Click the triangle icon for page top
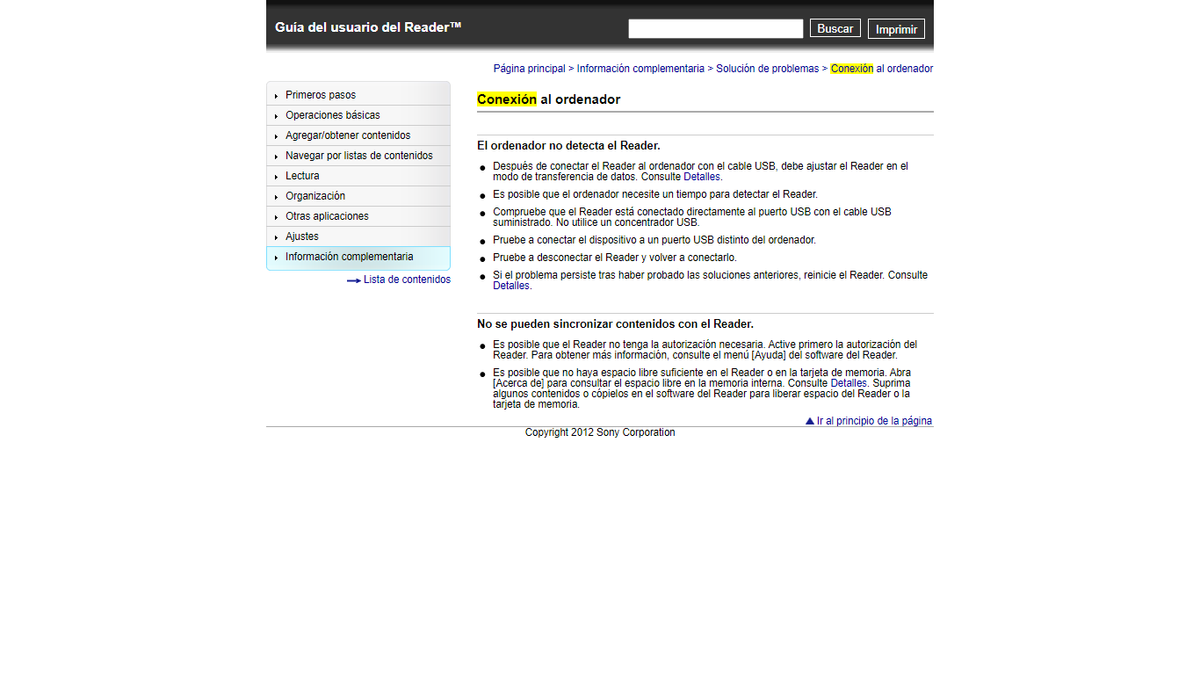Image resolution: width=1200 pixels, height=675 pixels. coord(810,421)
